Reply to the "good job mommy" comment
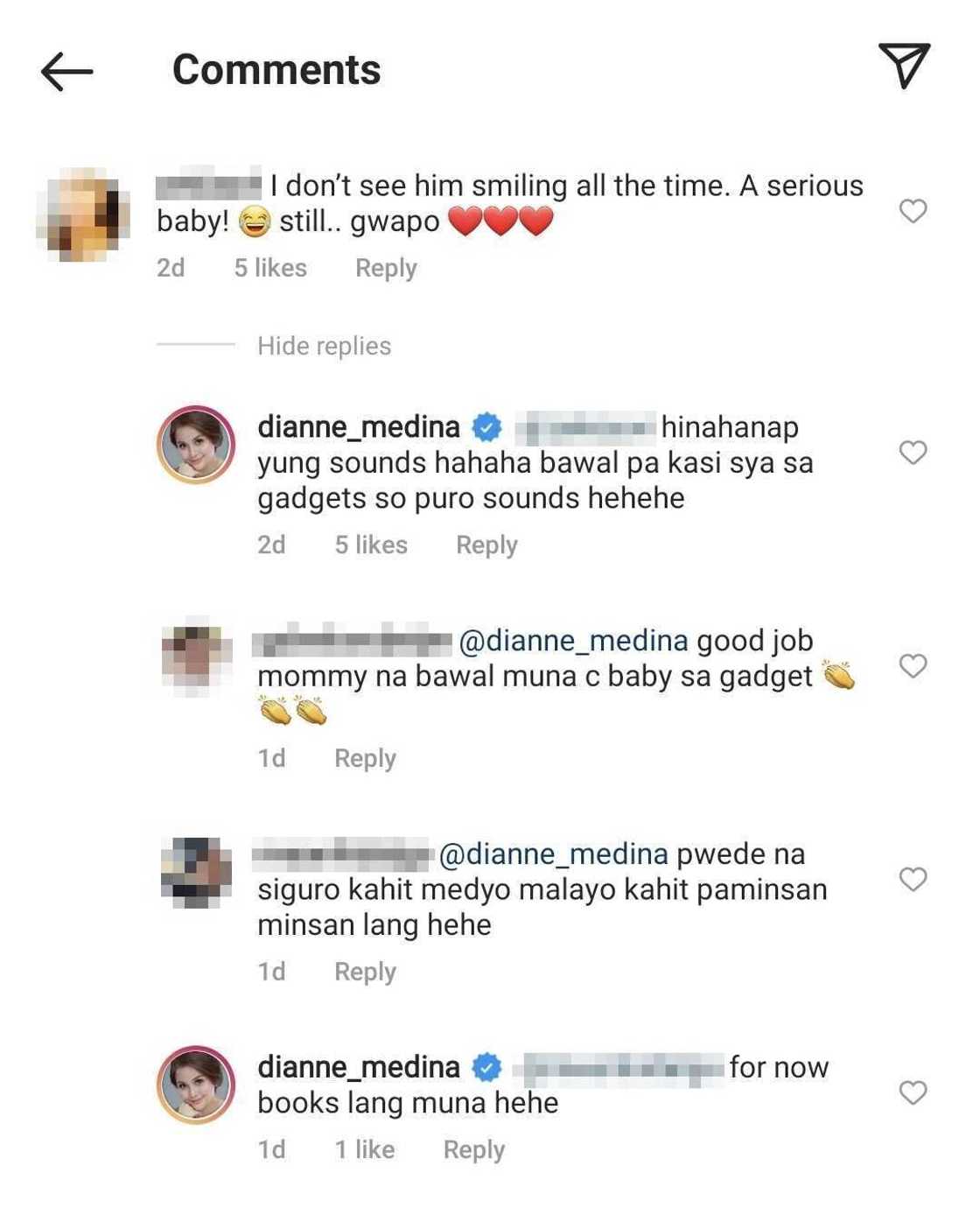Viewport: 980px width, 1215px height. point(365,758)
